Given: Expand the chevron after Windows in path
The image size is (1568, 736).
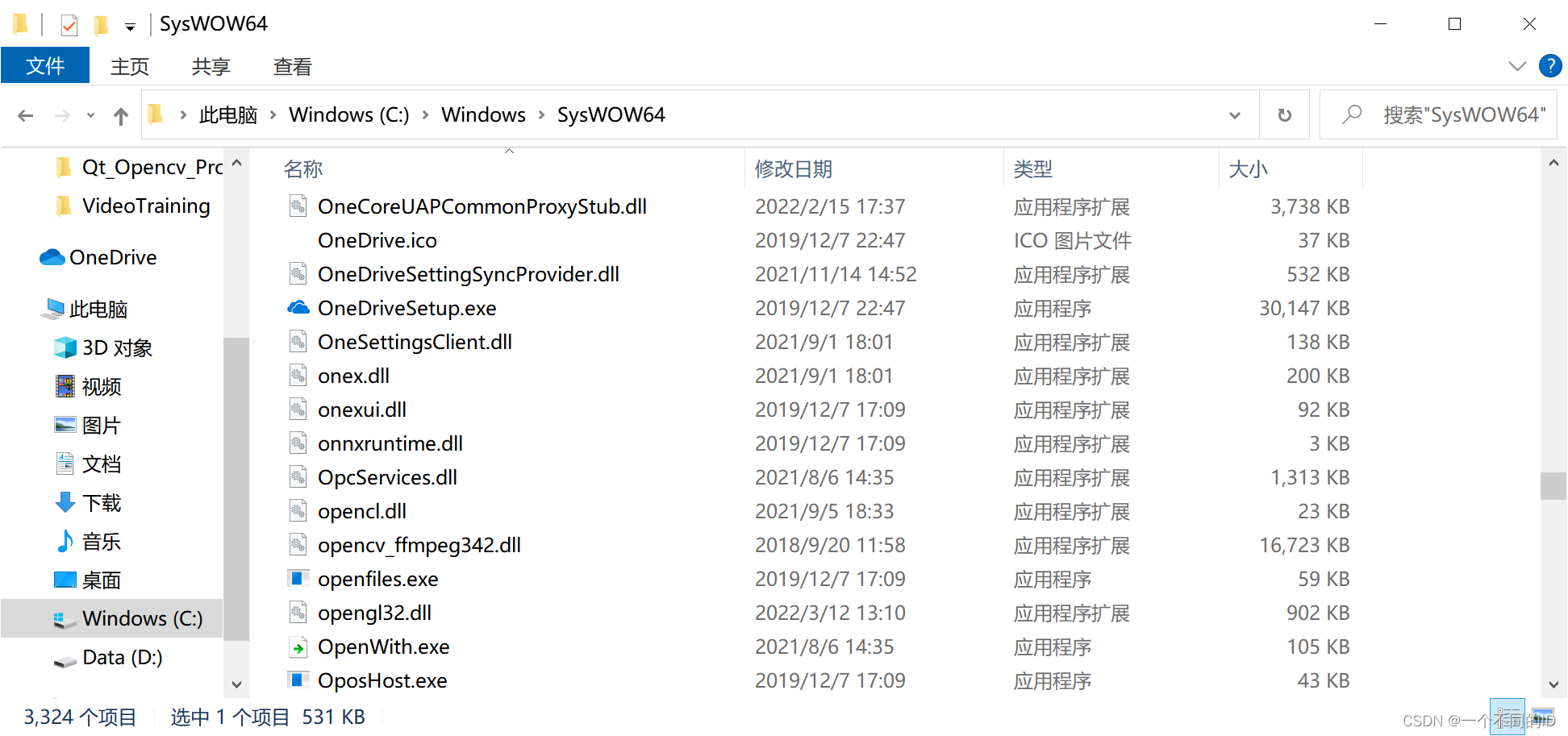Looking at the screenshot, I should pyautogui.click(x=541, y=115).
